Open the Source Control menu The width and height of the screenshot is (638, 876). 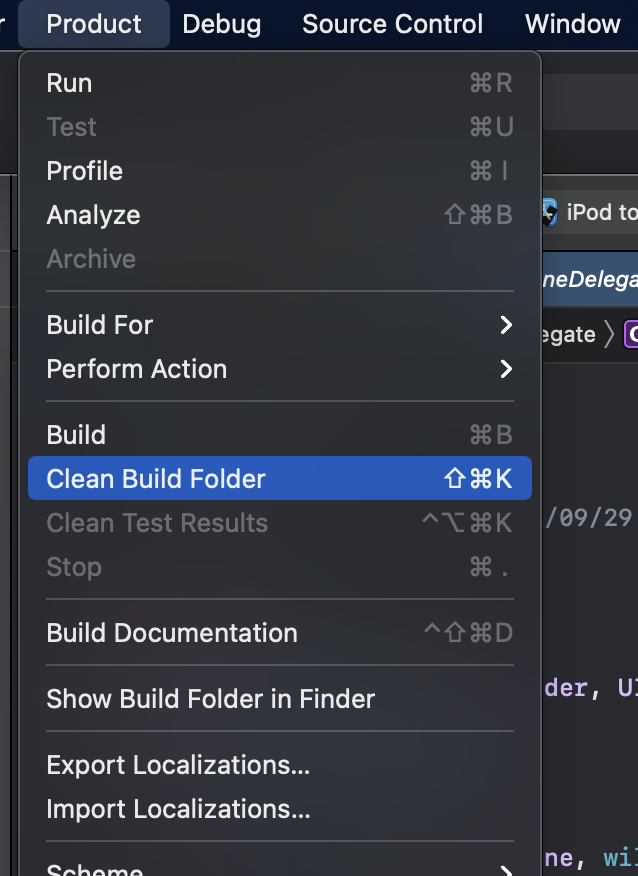393,24
